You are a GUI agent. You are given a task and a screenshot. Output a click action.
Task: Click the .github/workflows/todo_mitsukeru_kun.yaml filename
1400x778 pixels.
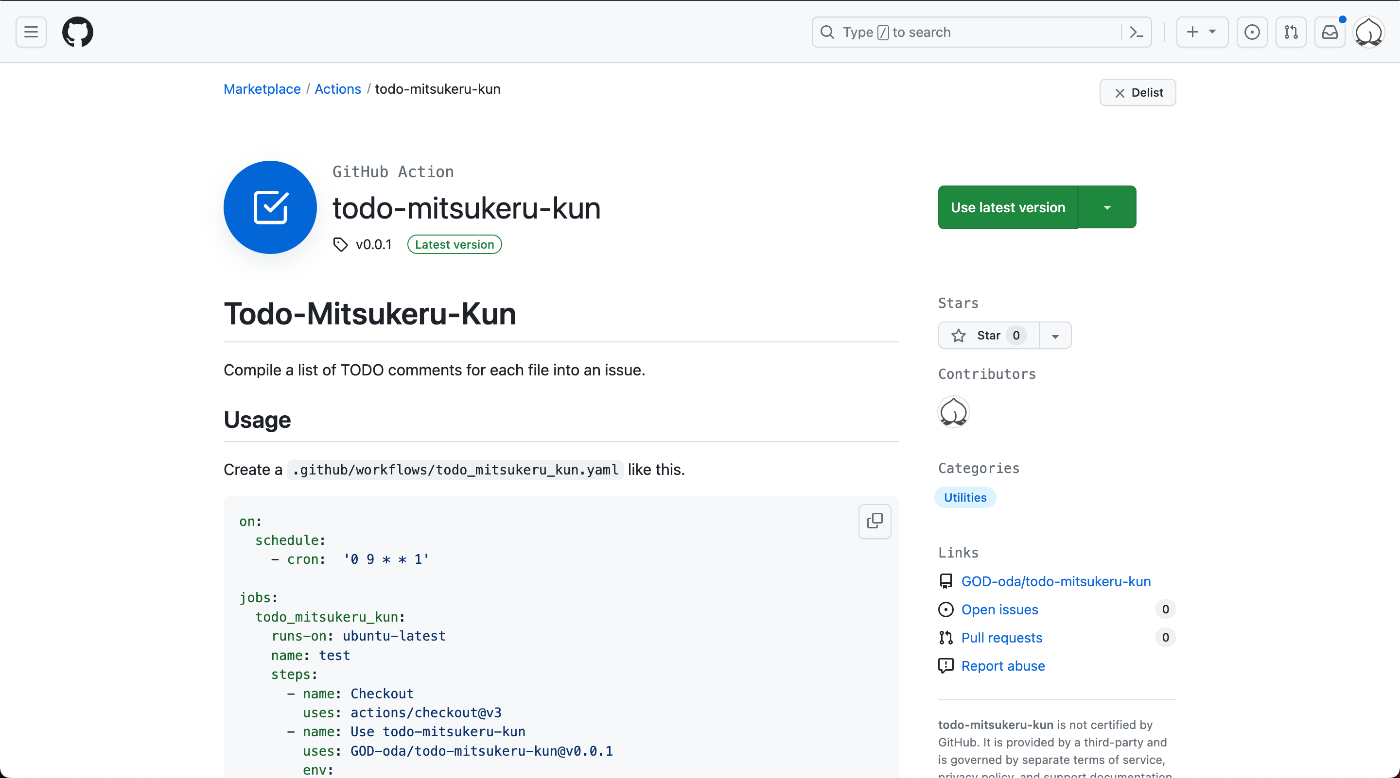(455, 470)
